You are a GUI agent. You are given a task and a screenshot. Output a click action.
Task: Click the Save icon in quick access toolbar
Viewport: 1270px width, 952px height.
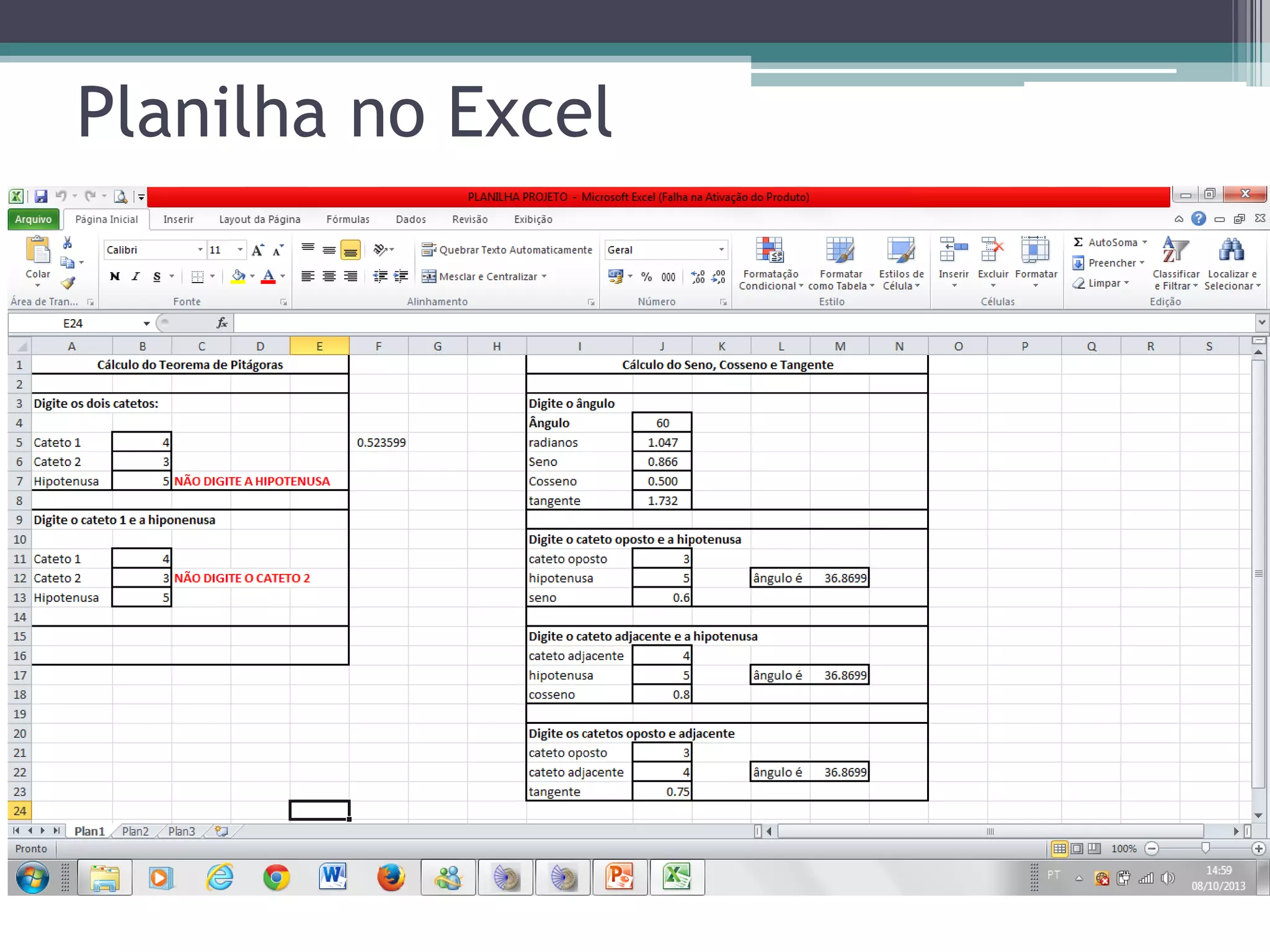(x=41, y=196)
